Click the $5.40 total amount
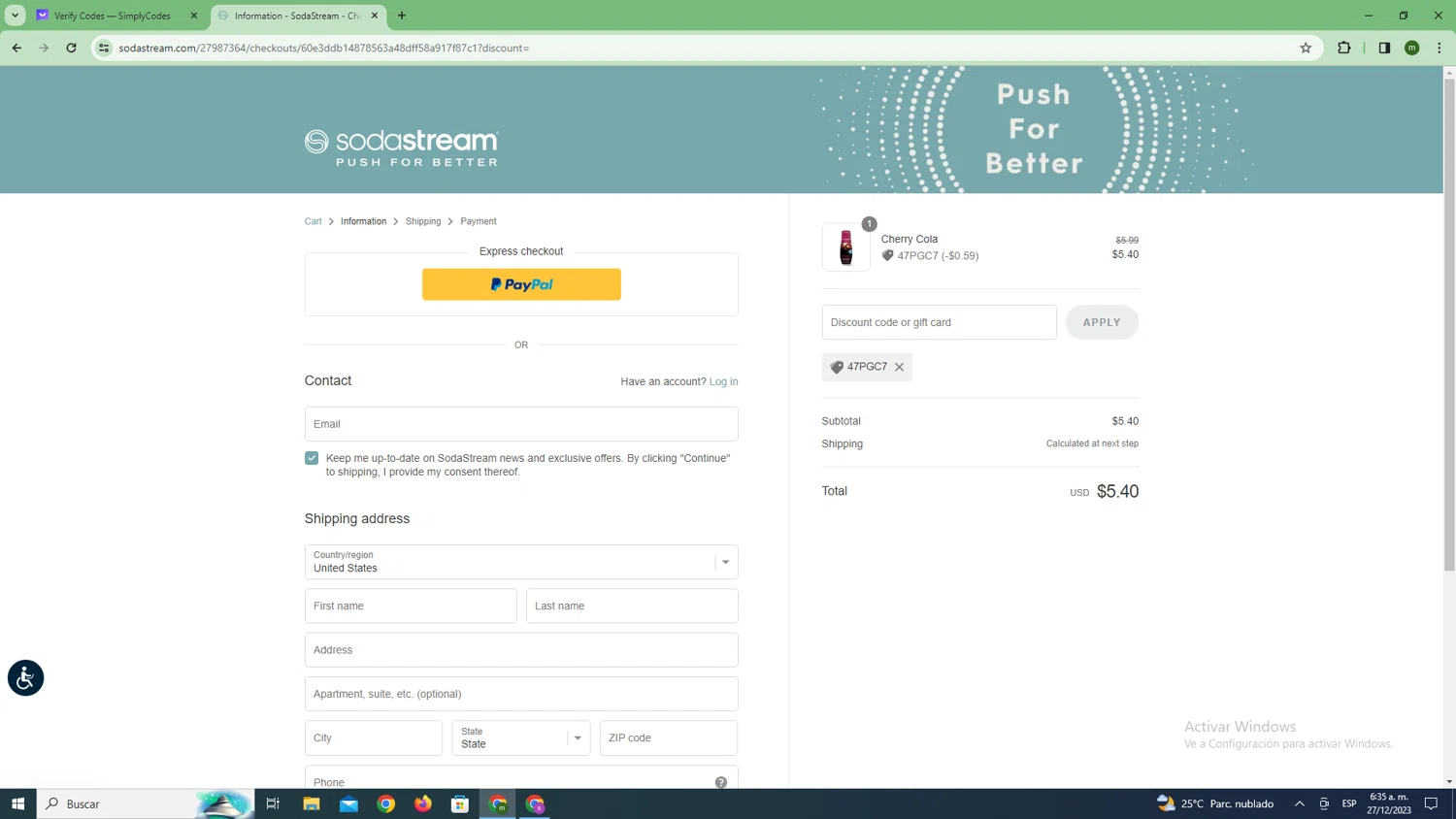 [1117, 491]
